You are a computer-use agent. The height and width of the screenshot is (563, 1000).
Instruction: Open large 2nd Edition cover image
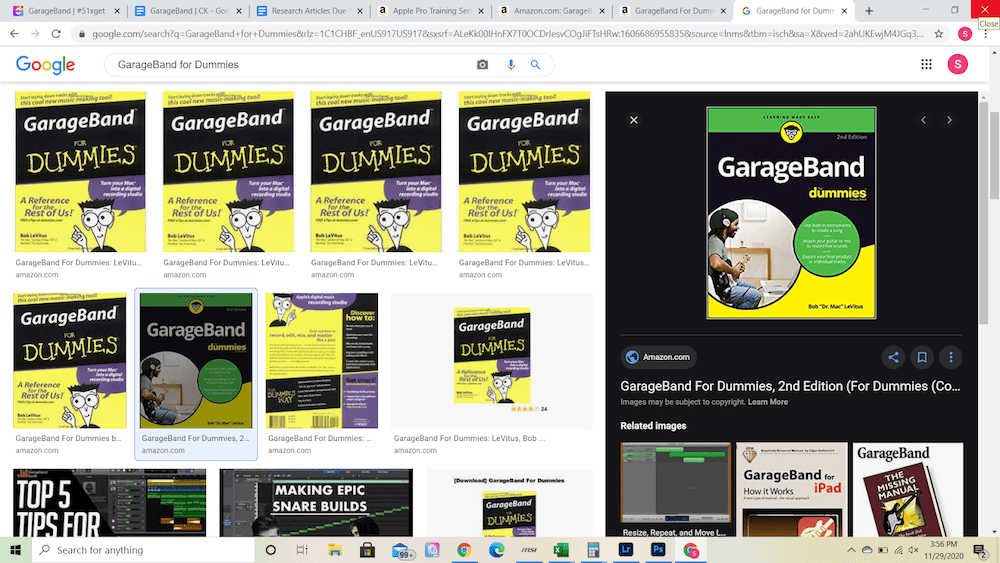click(791, 213)
